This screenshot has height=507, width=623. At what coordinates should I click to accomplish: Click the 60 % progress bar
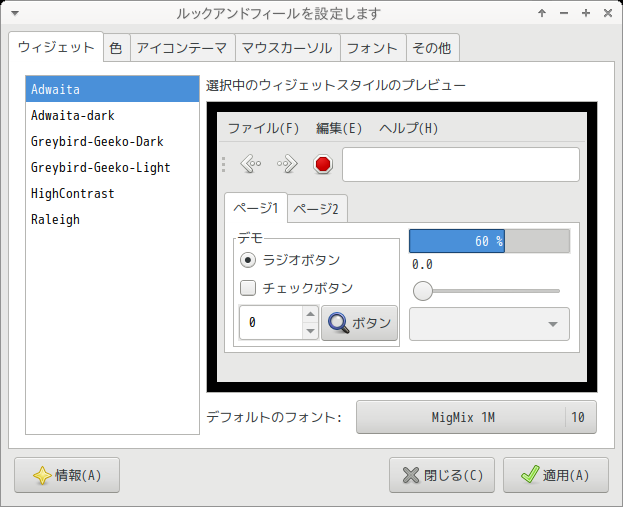coord(490,241)
